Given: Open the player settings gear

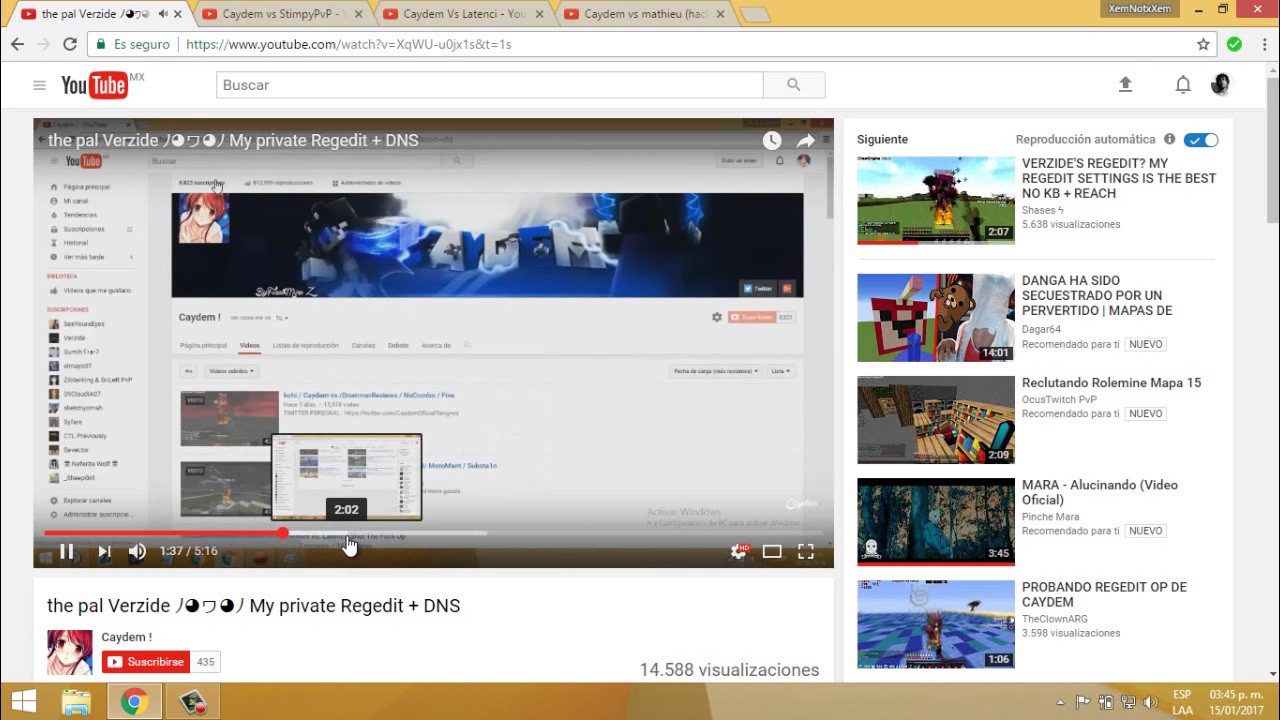Looking at the screenshot, I should (x=739, y=551).
